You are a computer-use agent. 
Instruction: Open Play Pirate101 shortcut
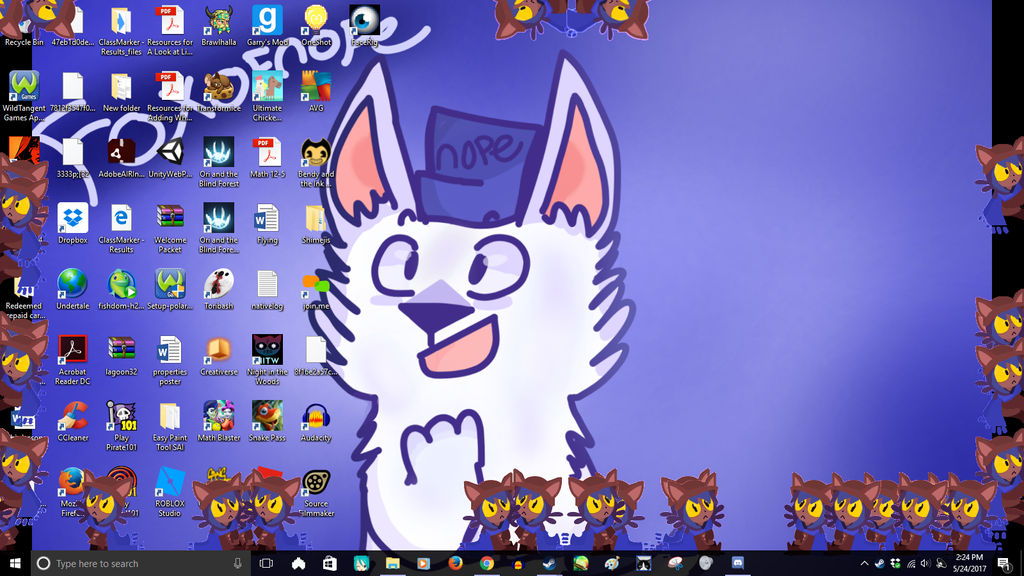(x=121, y=426)
